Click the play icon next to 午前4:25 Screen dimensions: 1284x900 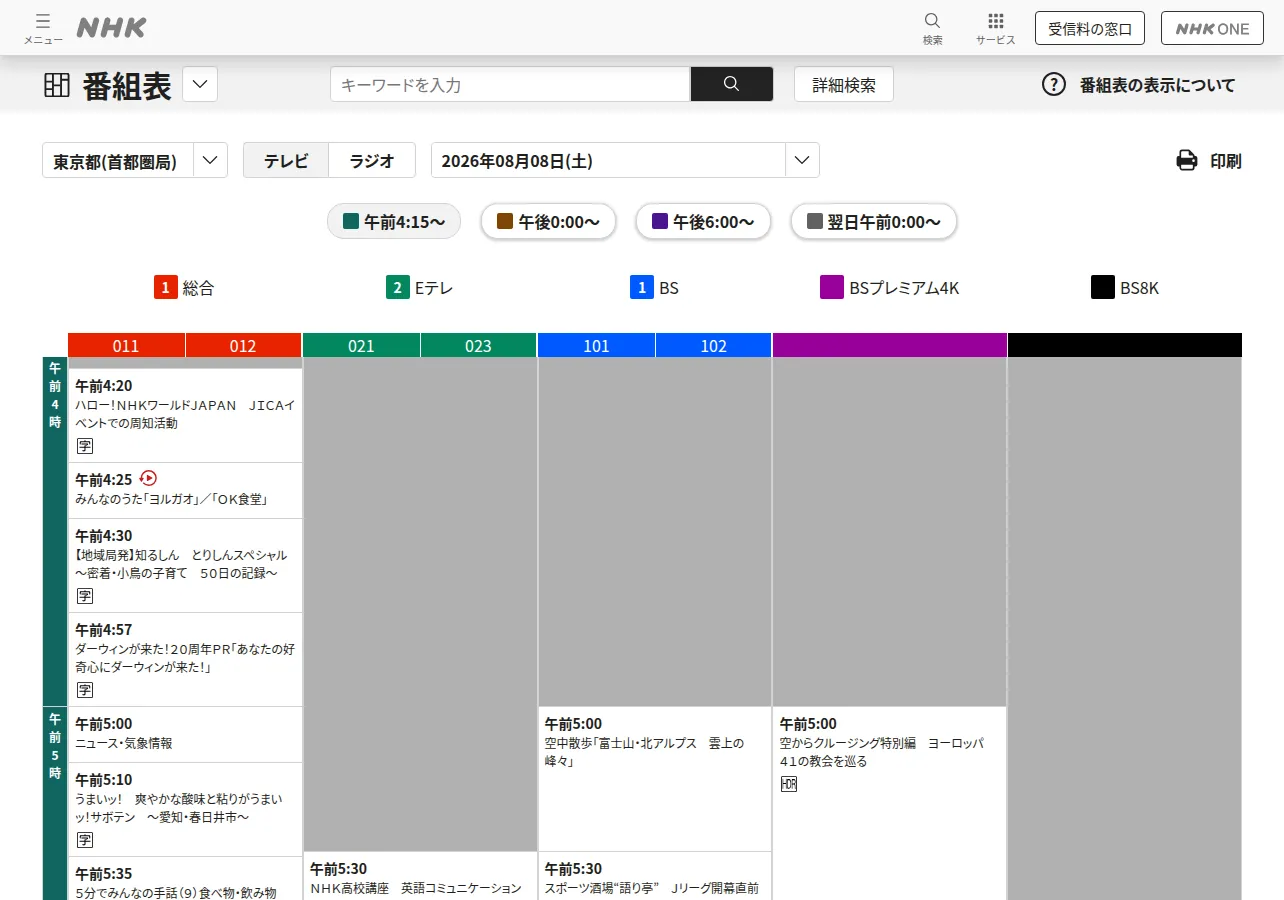click(149, 478)
